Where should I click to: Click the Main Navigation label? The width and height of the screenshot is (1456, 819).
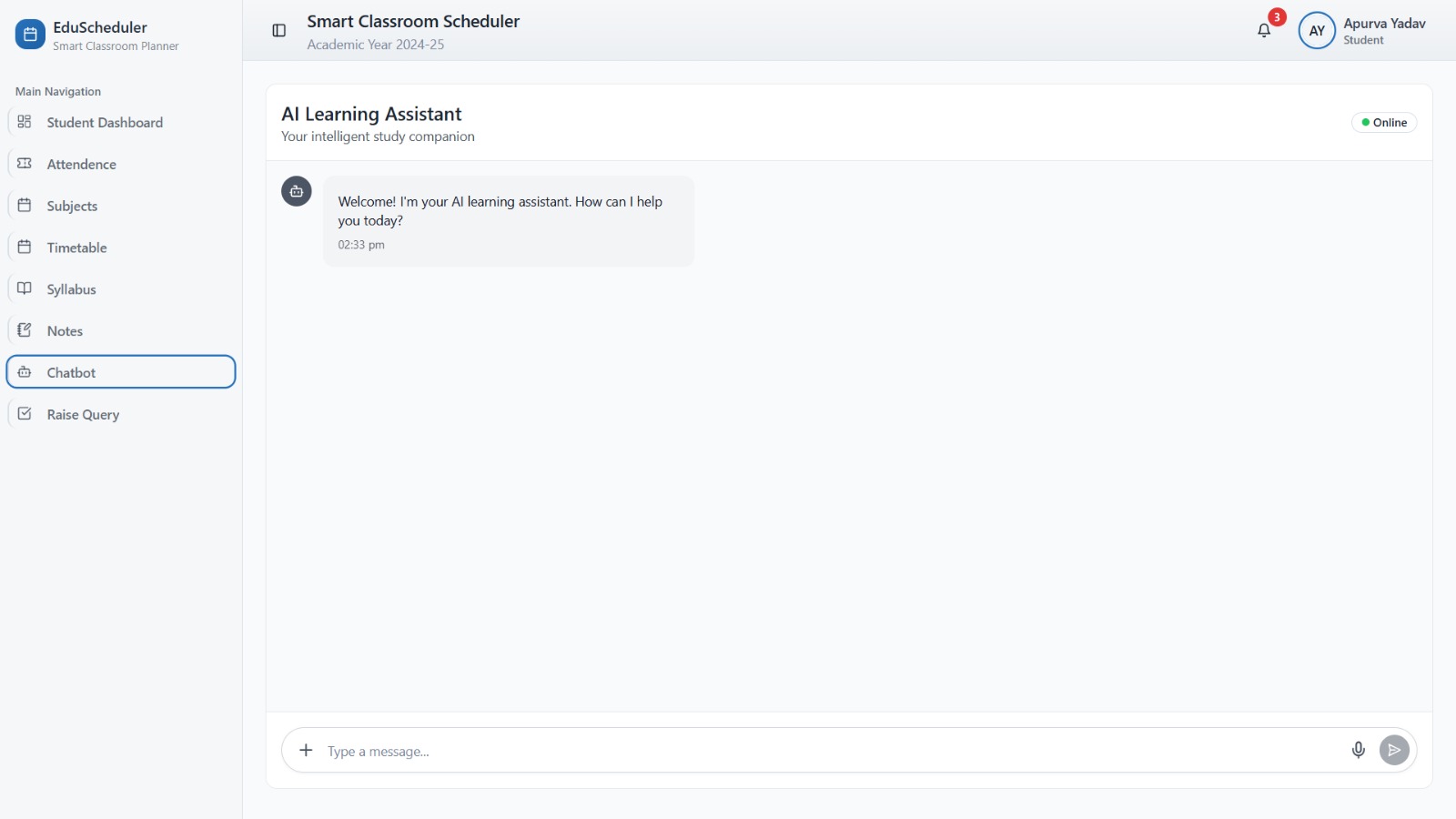(58, 92)
